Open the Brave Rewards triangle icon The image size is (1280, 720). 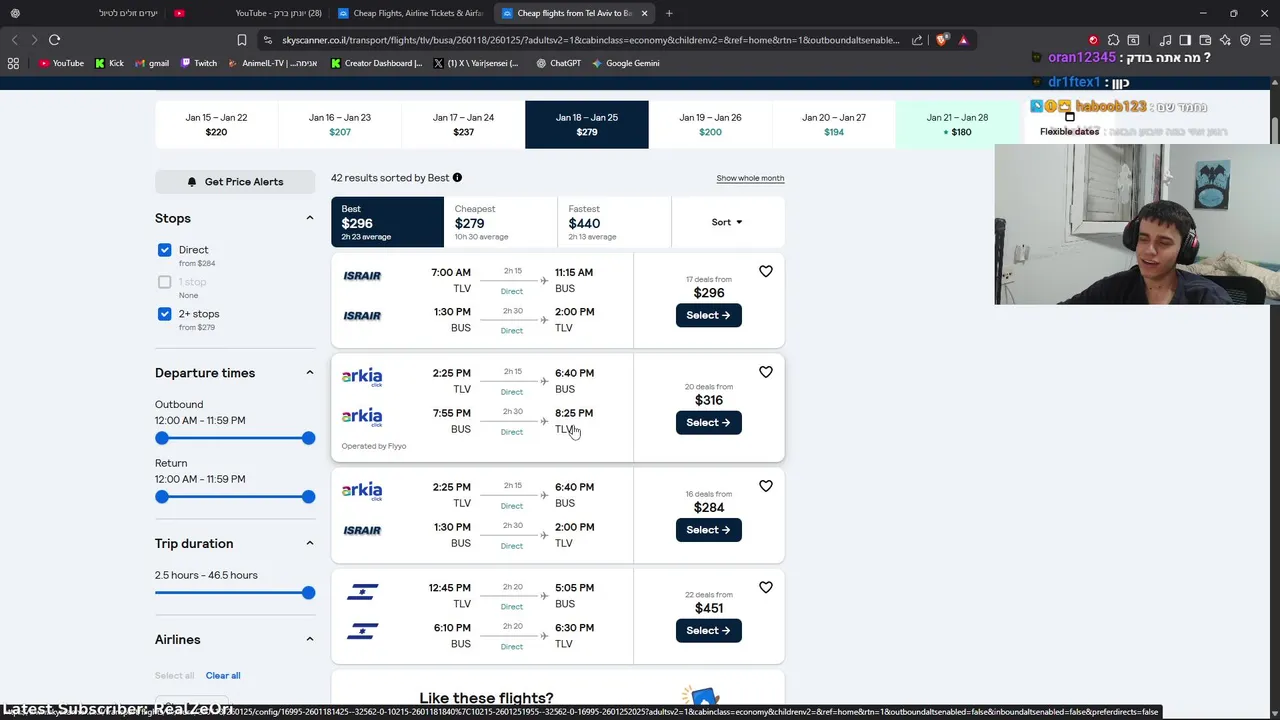[x=963, y=40]
